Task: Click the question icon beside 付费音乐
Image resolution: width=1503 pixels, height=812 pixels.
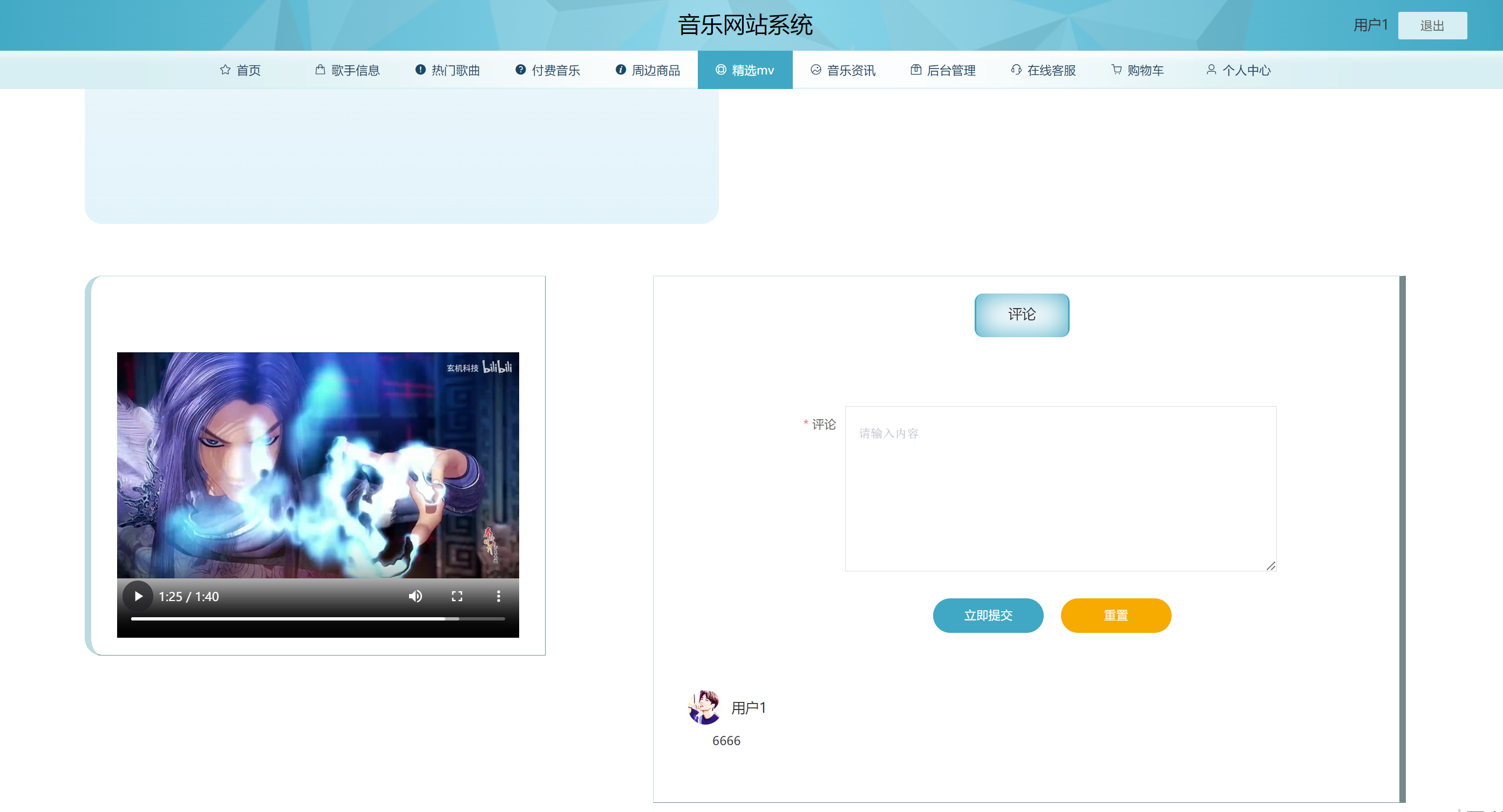Action: click(520, 70)
